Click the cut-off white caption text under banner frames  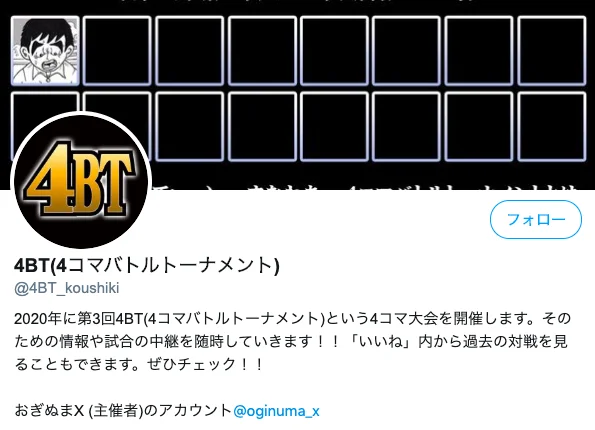(364, 187)
